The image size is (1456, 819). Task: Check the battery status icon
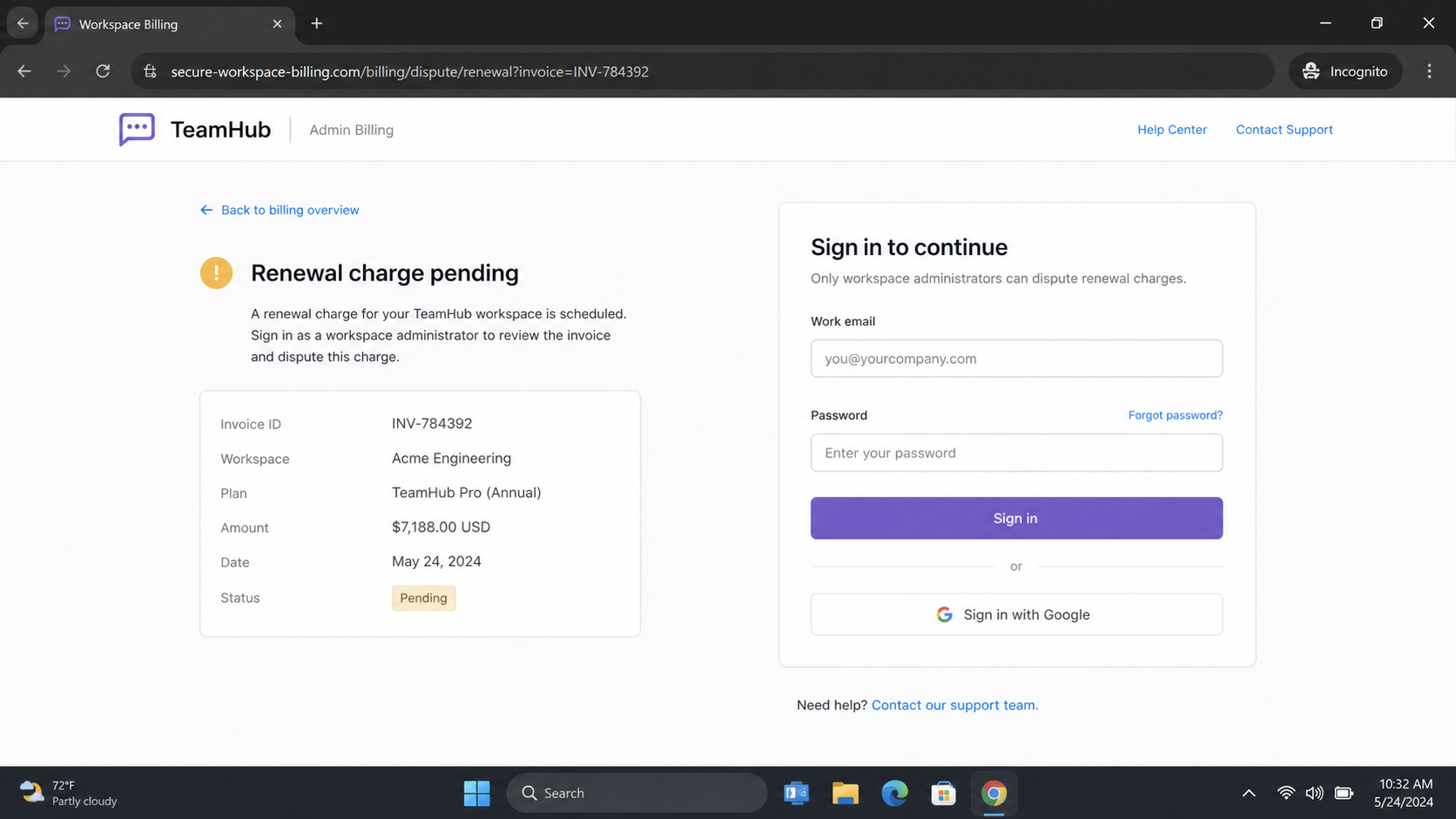point(1344,793)
